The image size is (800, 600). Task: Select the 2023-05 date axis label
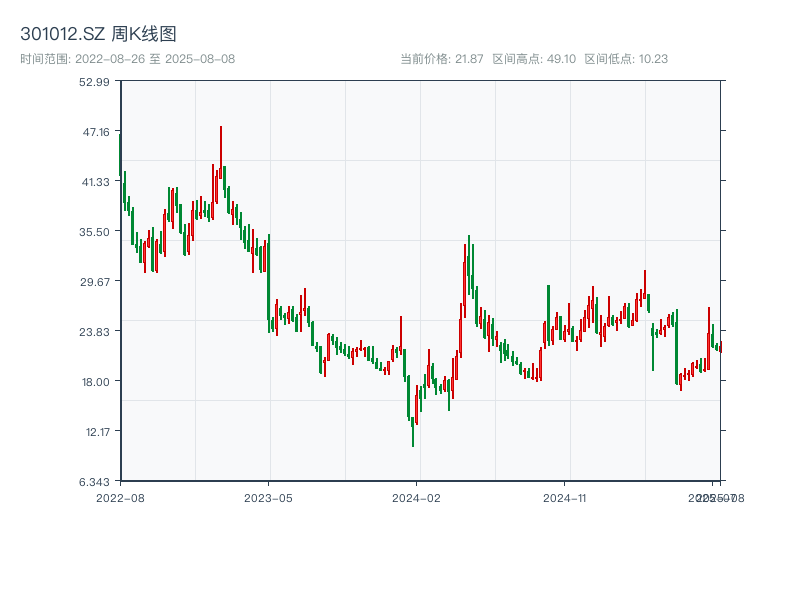click(269, 497)
